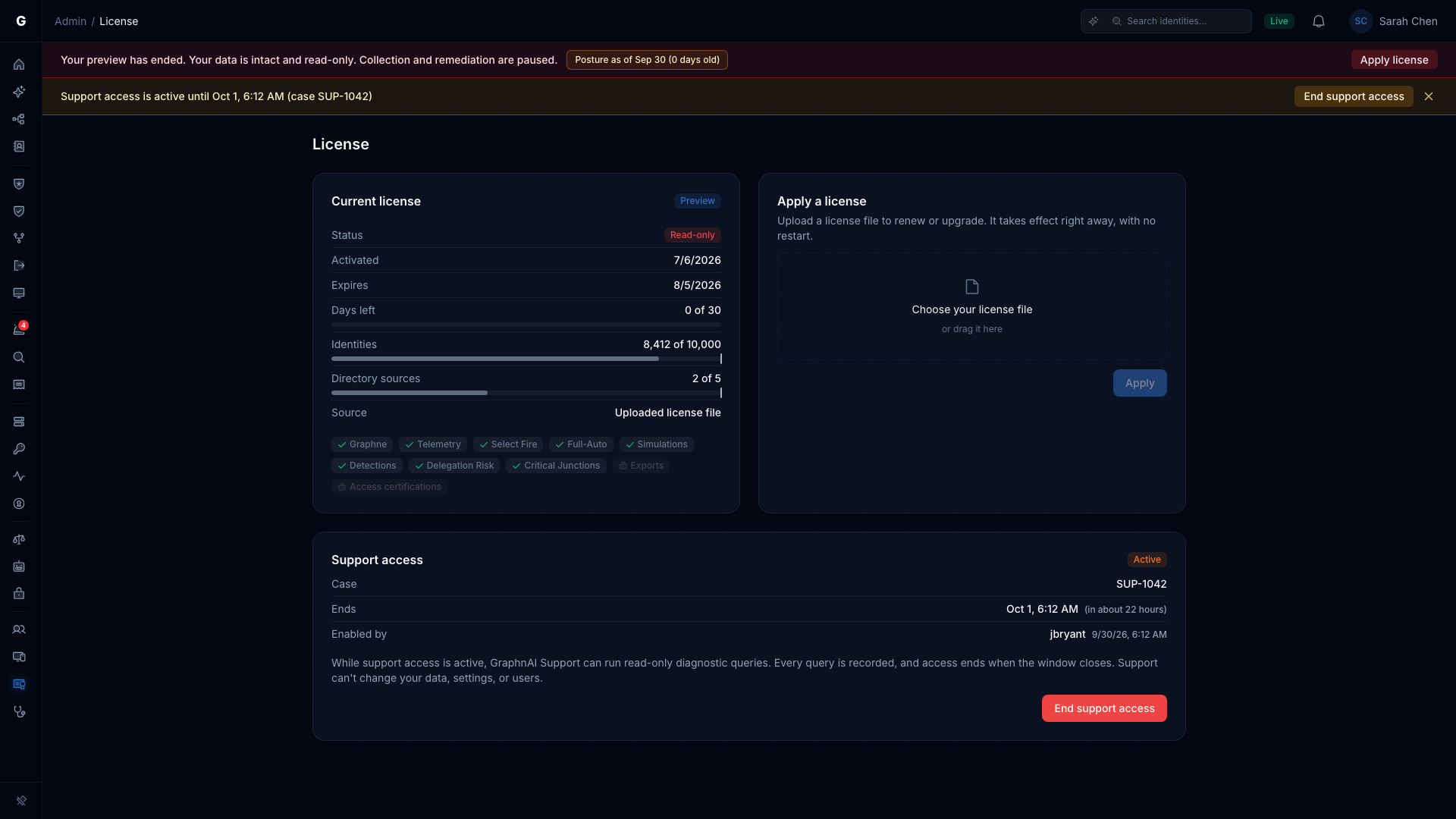Click the Apply license banner button
The image size is (1456, 819).
point(1394,60)
